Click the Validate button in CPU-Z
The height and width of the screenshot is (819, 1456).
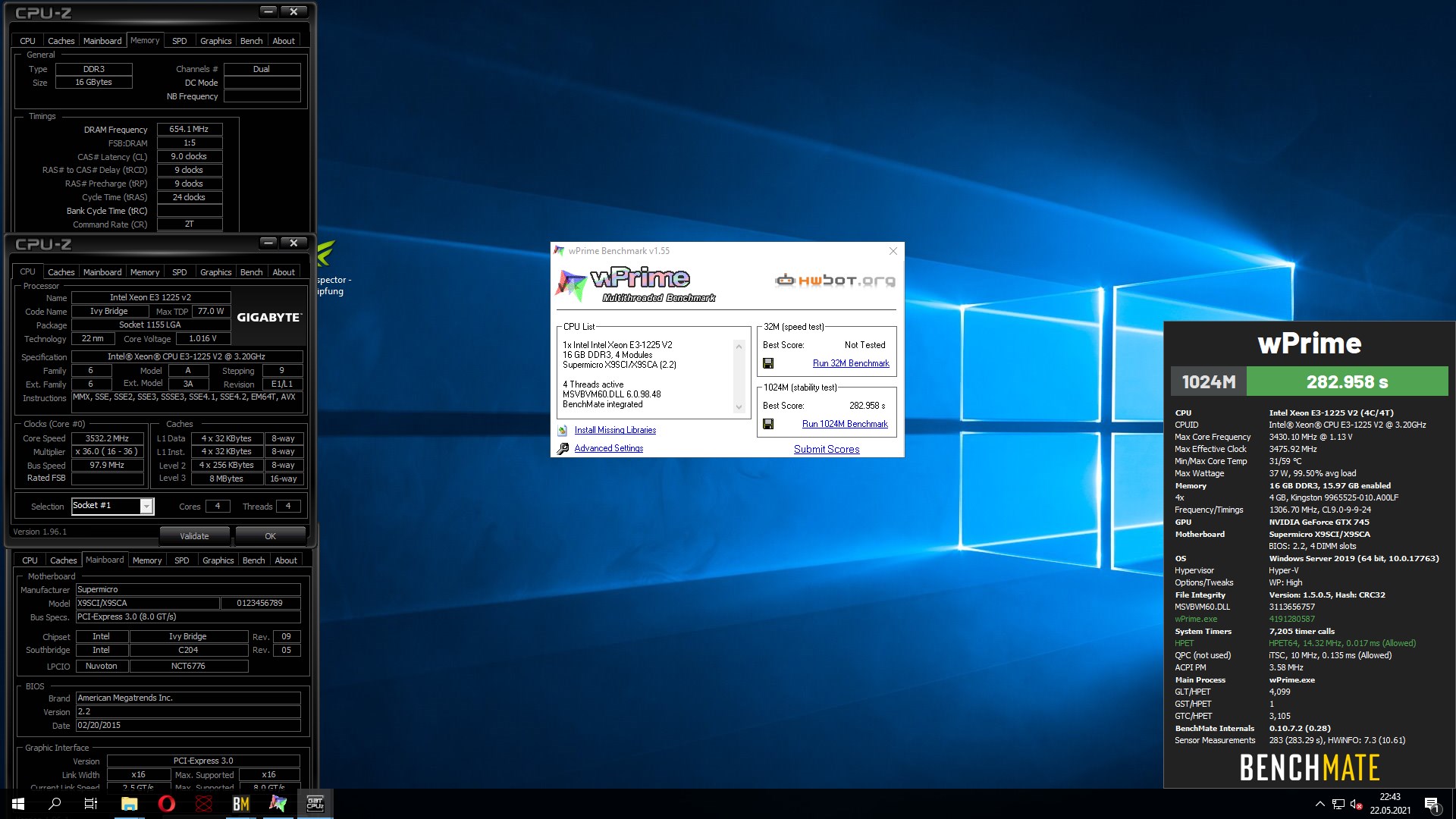pos(194,536)
